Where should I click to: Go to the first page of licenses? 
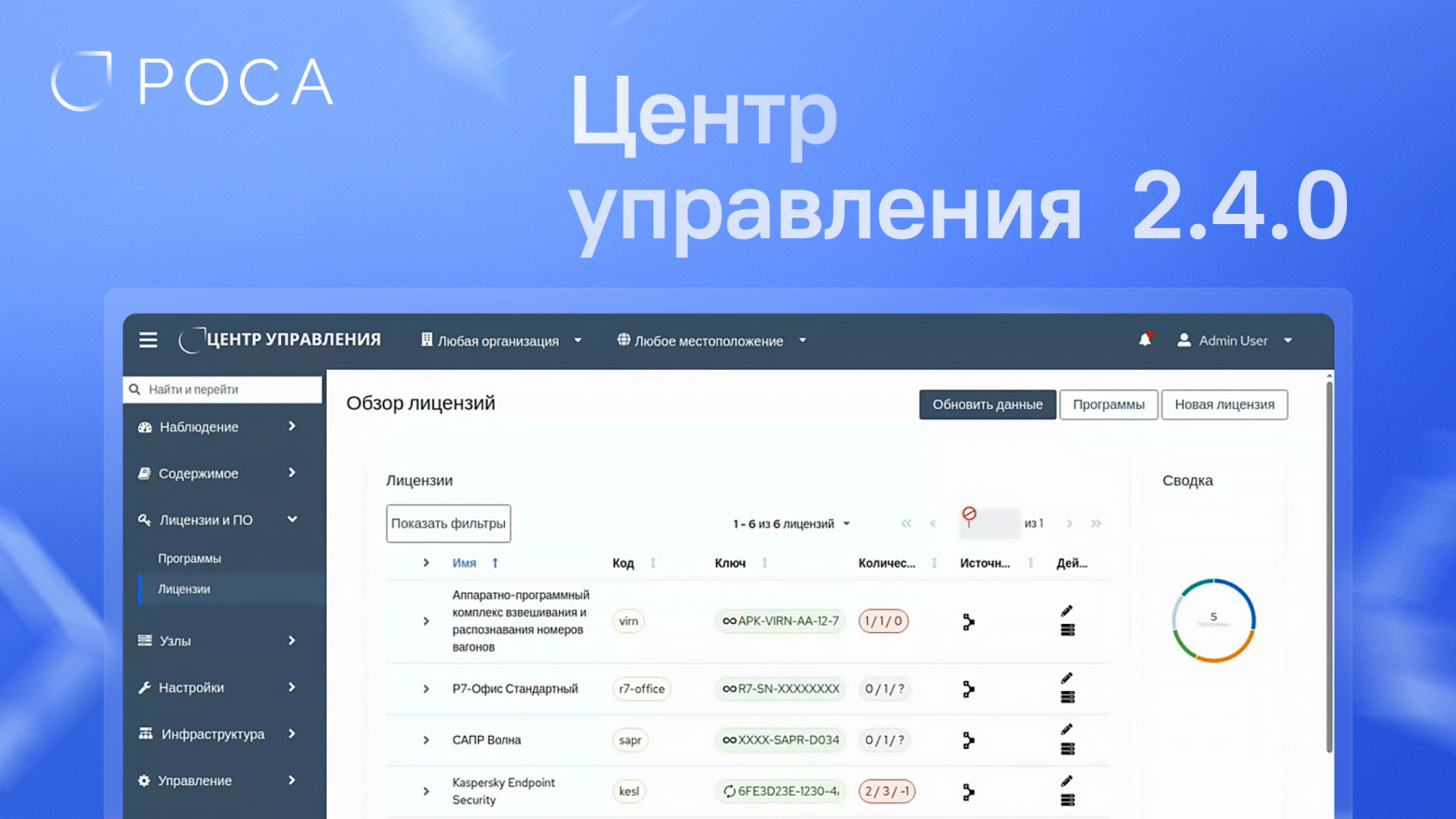[905, 524]
